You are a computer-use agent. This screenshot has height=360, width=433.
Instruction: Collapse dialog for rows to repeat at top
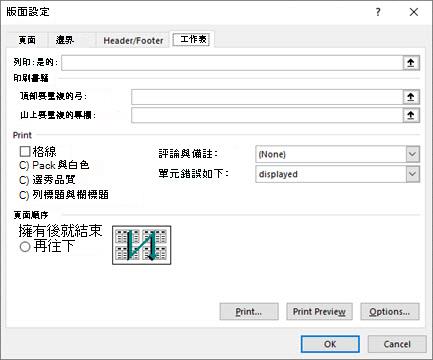411,97
